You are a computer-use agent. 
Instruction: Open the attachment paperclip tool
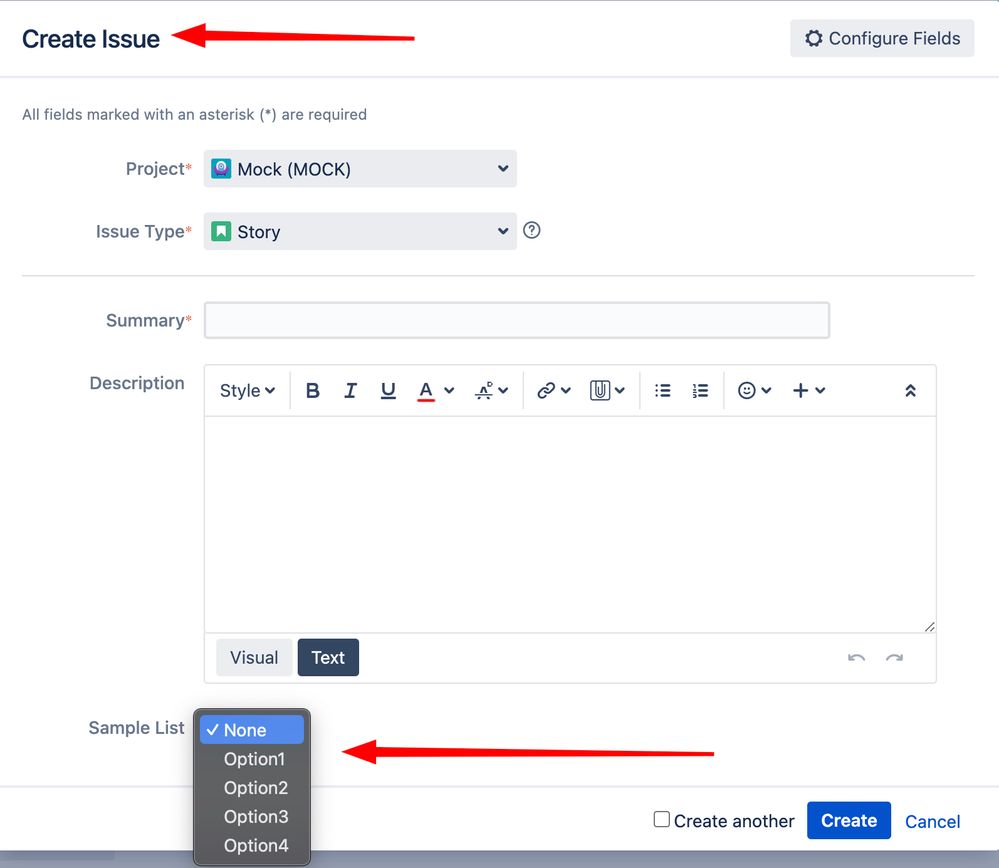tap(607, 390)
